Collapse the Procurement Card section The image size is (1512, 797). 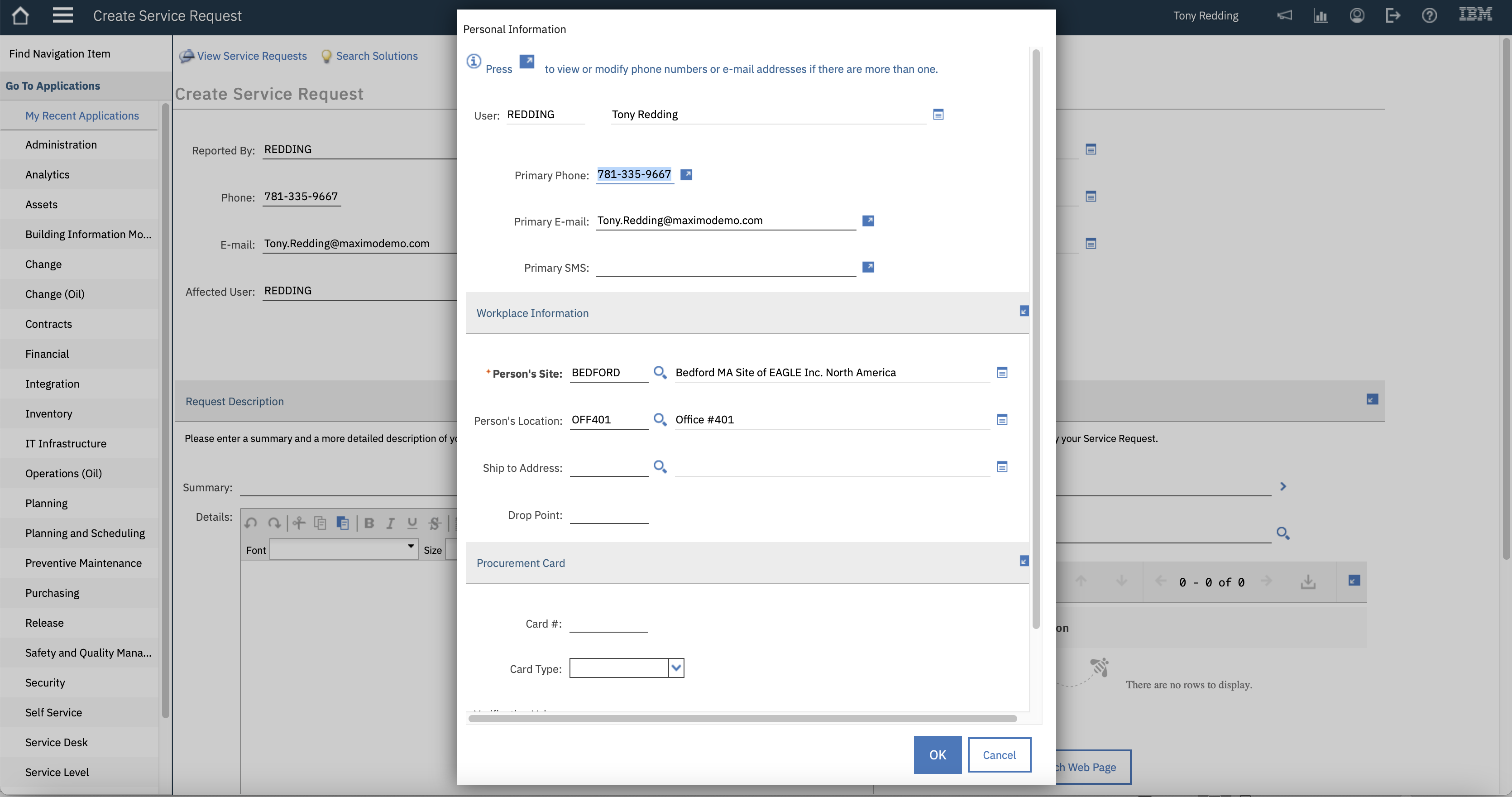[1024, 561]
